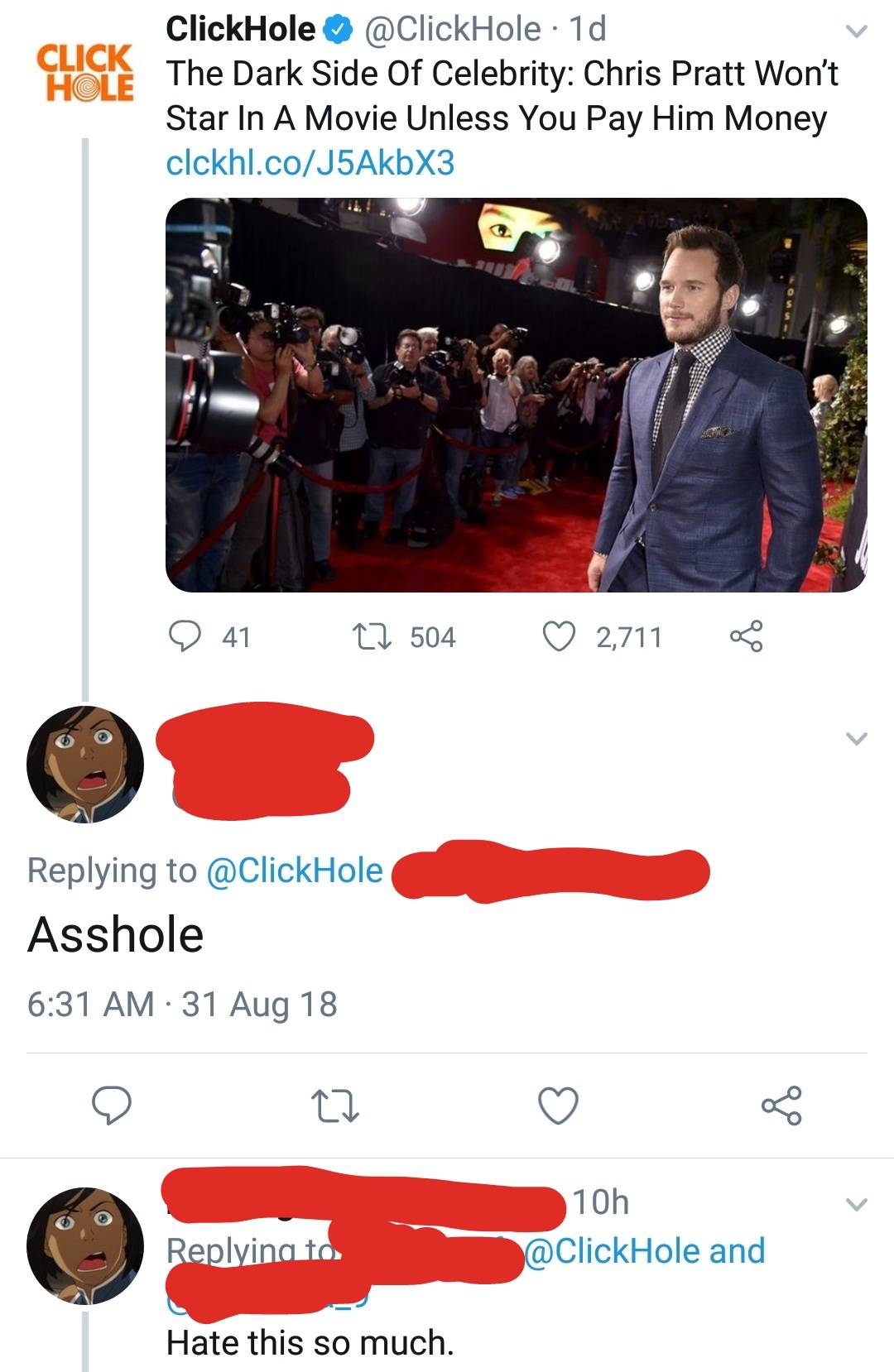Reply to the "Asshole" tweet
The height and width of the screenshot is (1372, 894).
click(112, 1105)
